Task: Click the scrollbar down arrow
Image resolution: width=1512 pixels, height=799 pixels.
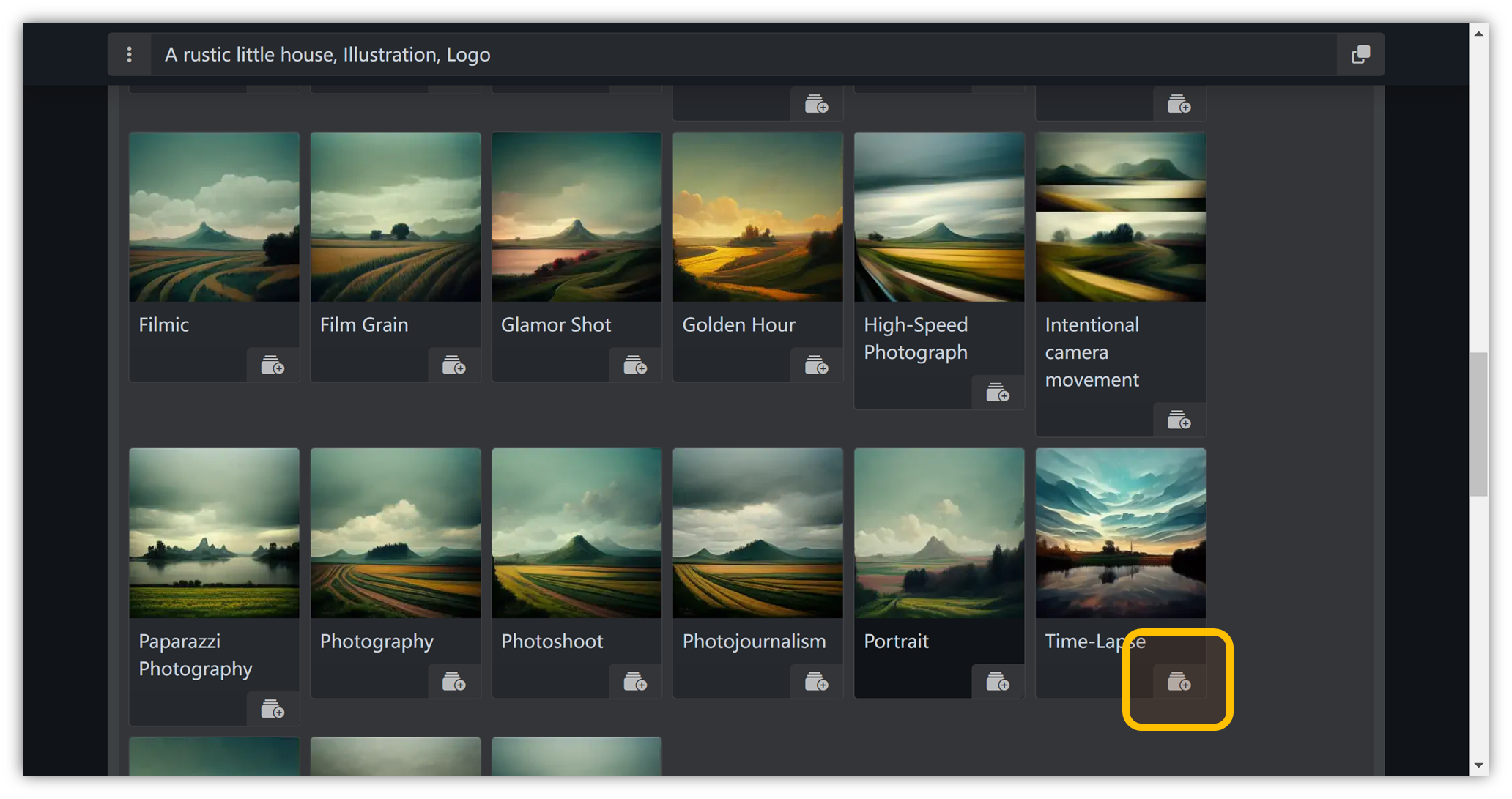Action: pos(1478,765)
